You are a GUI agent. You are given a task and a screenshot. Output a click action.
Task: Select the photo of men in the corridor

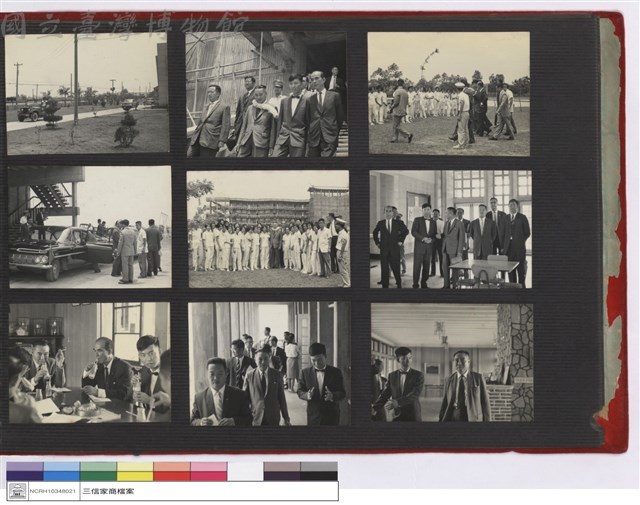[x=269, y=363]
